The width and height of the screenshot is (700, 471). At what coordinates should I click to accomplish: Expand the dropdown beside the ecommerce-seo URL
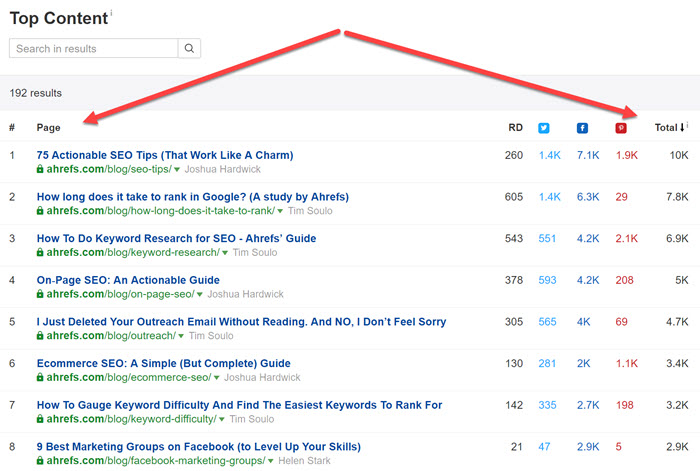pyautogui.click(x=217, y=378)
